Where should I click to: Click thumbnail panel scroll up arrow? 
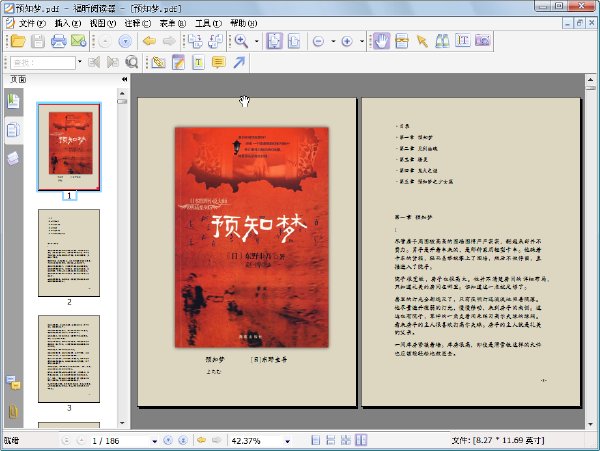coord(122,93)
